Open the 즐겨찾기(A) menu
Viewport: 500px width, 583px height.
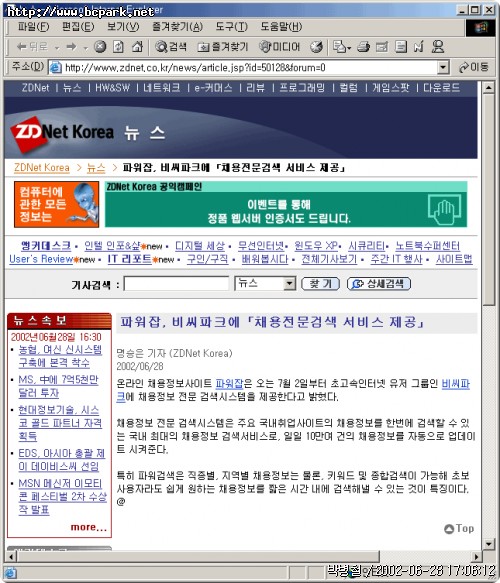point(177,27)
